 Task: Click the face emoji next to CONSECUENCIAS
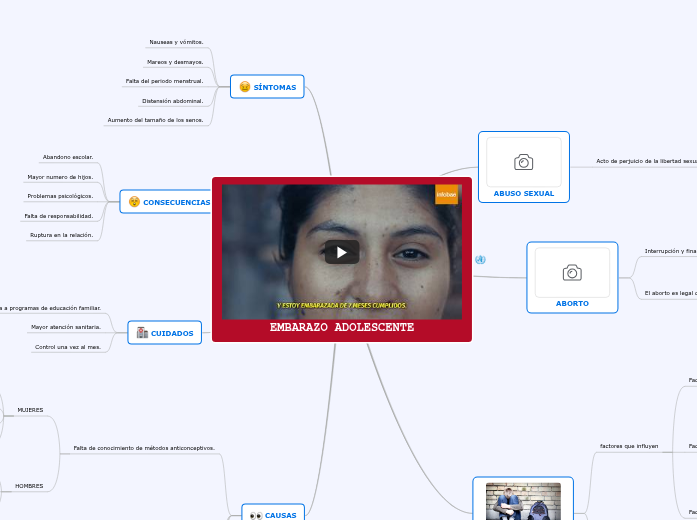click(x=134, y=202)
